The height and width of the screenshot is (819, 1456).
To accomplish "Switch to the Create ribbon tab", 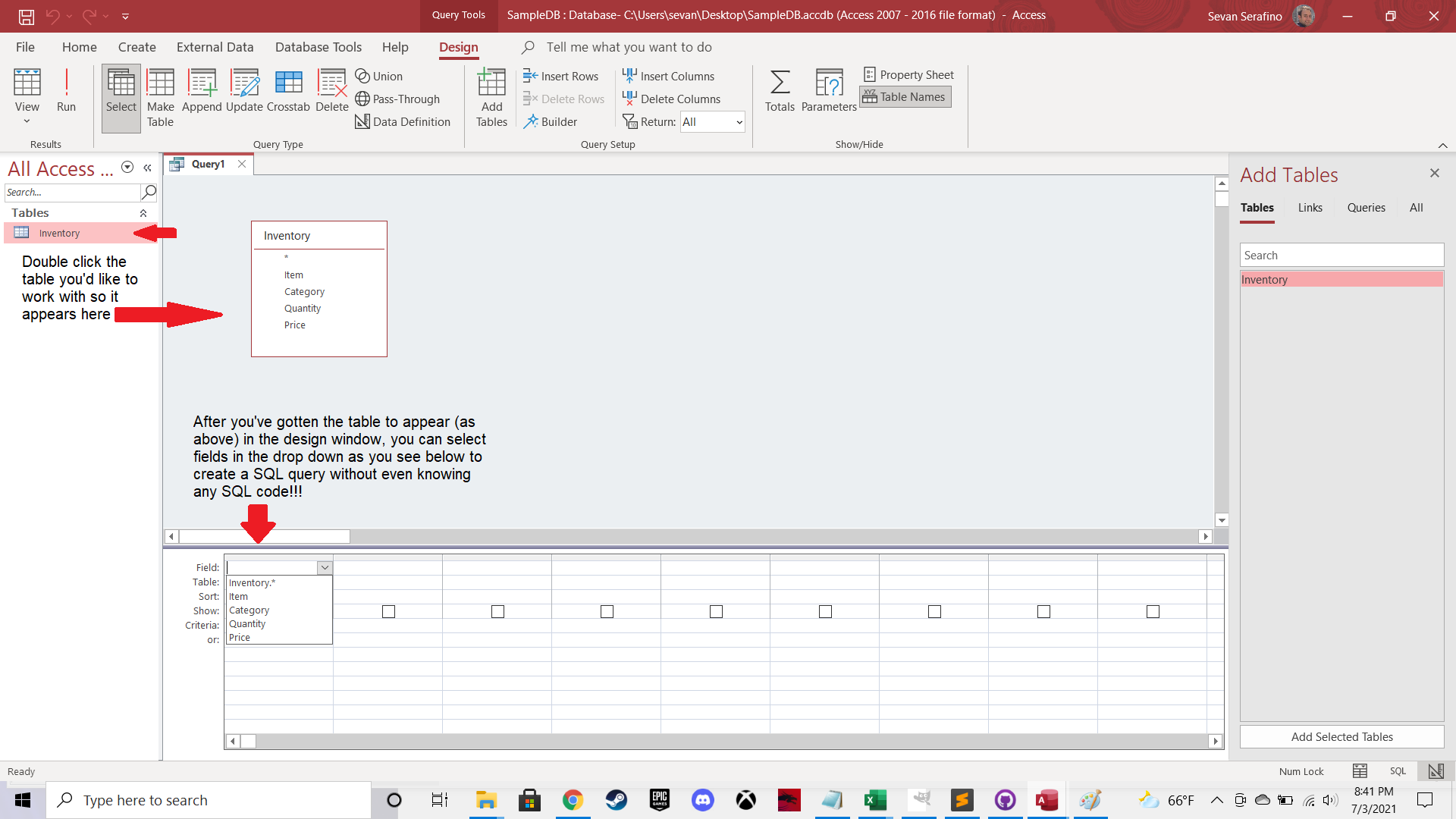I will 137,47.
